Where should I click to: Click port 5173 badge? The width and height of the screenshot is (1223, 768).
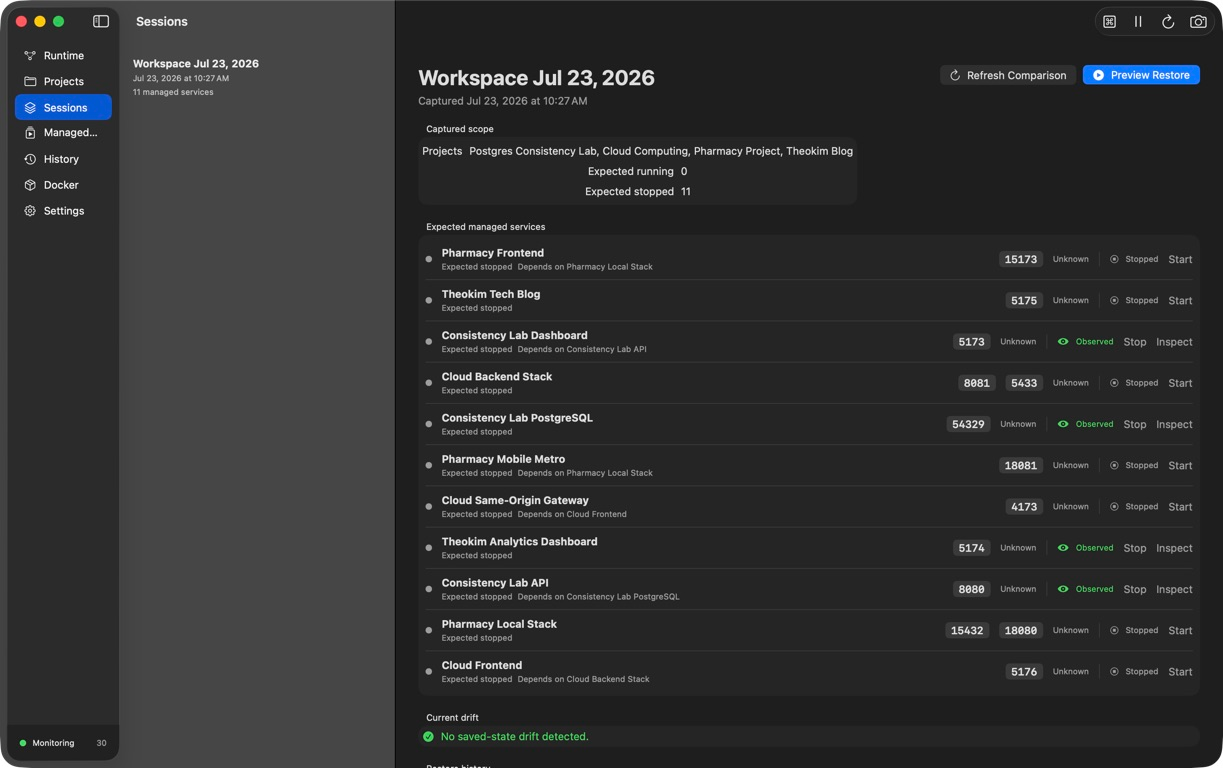[971, 342]
